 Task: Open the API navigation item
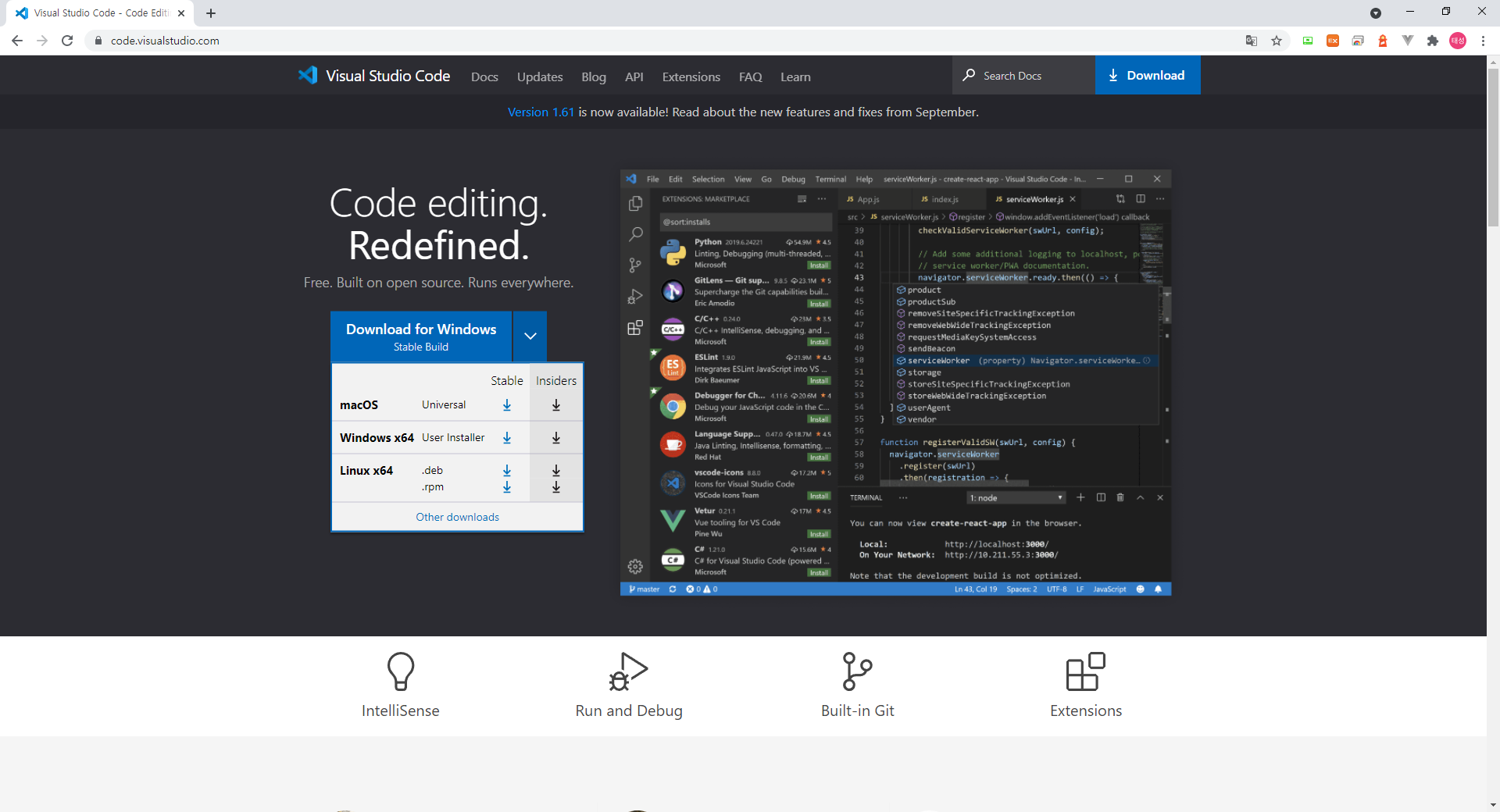pos(634,77)
